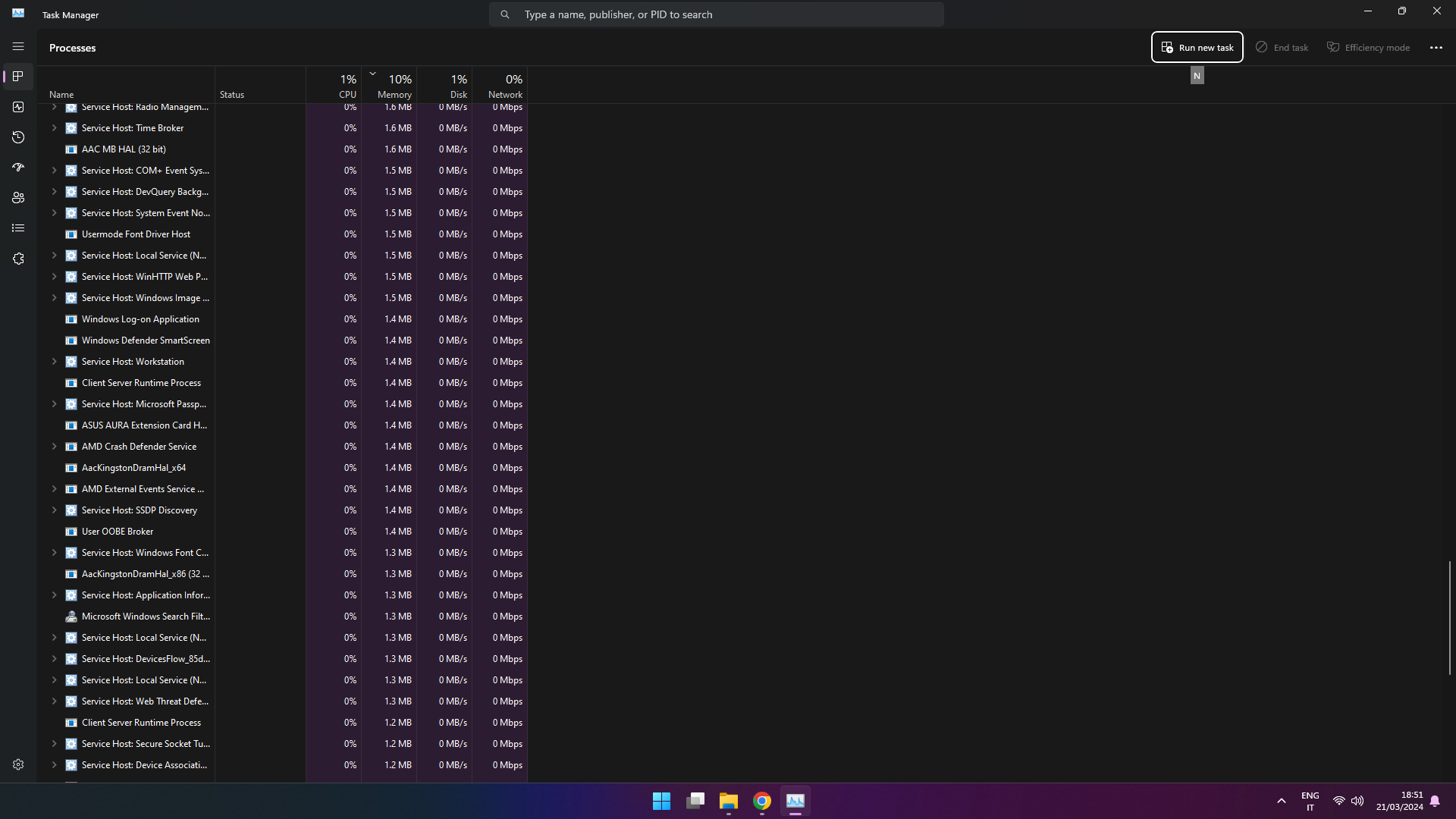1456x819 pixels.
Task: Click icon of Microsoft Windows Search Filter
Action: pyautogui.click(x=71, y=617)
